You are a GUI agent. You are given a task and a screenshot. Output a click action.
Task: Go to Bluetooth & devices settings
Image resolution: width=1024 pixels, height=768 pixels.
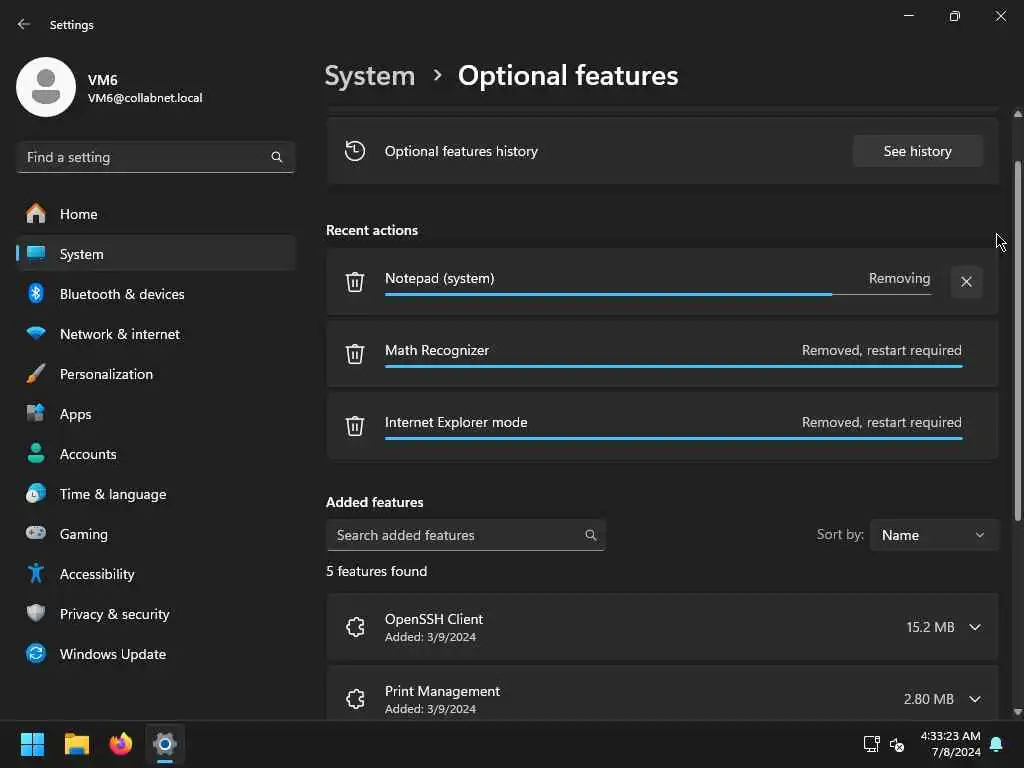click(x=122, y=294)
